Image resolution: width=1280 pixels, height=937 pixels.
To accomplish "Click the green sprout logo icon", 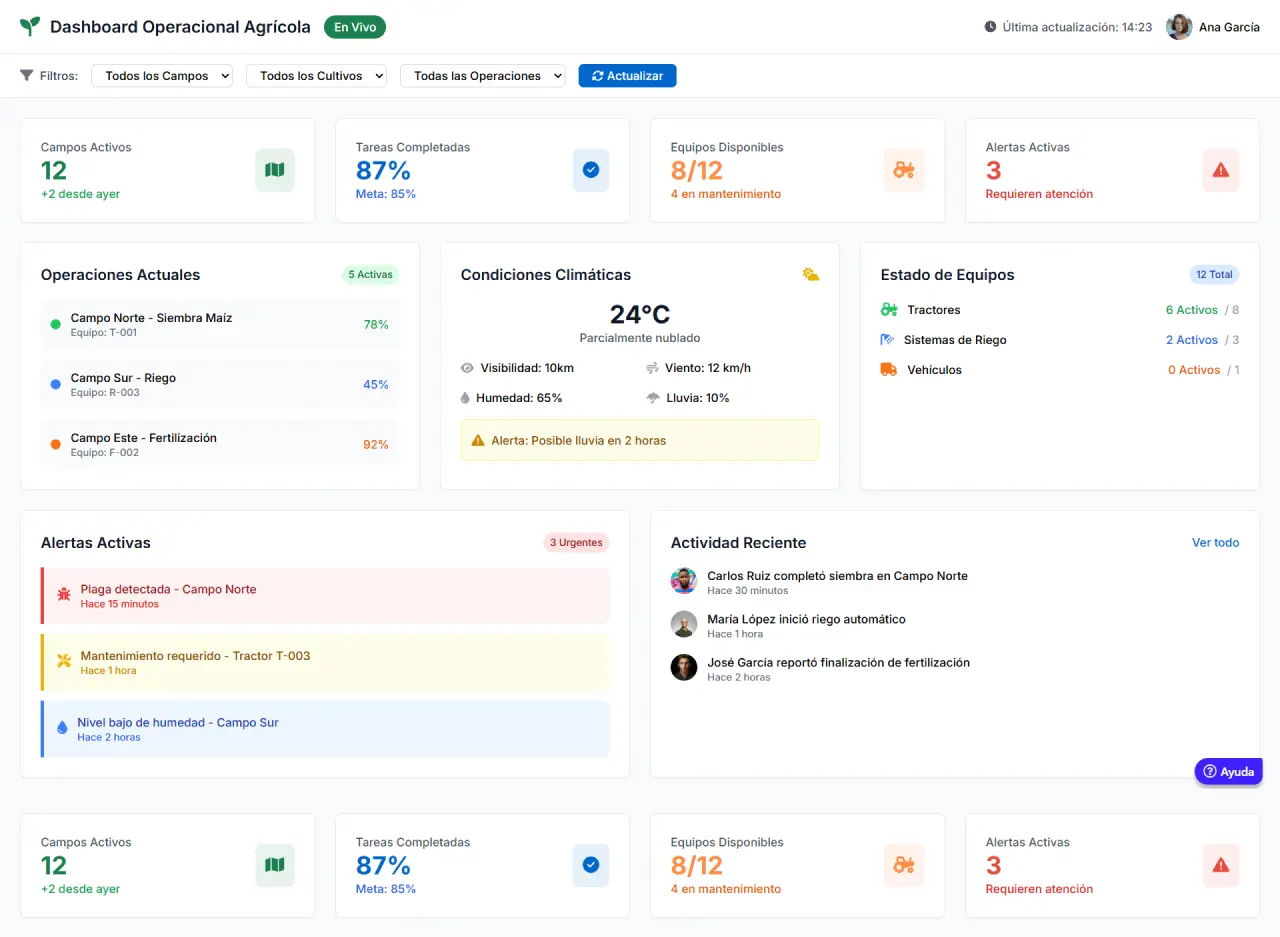I will [30, 27].
